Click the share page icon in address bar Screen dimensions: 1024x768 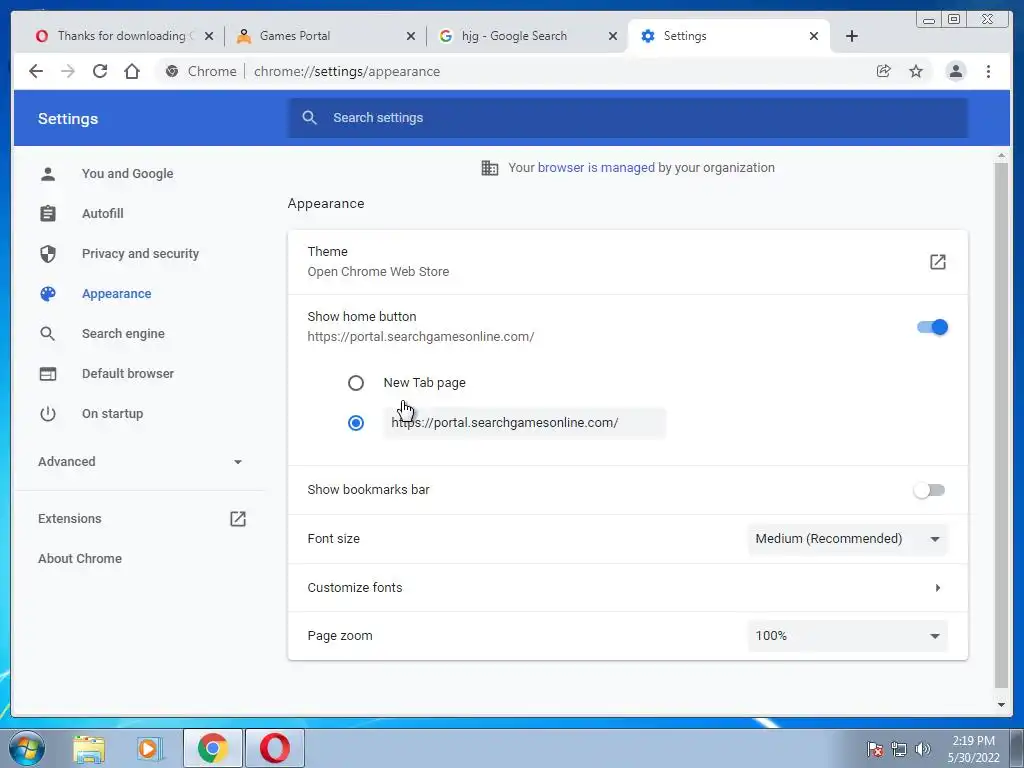pyautogui.click(x=884, y=71)
